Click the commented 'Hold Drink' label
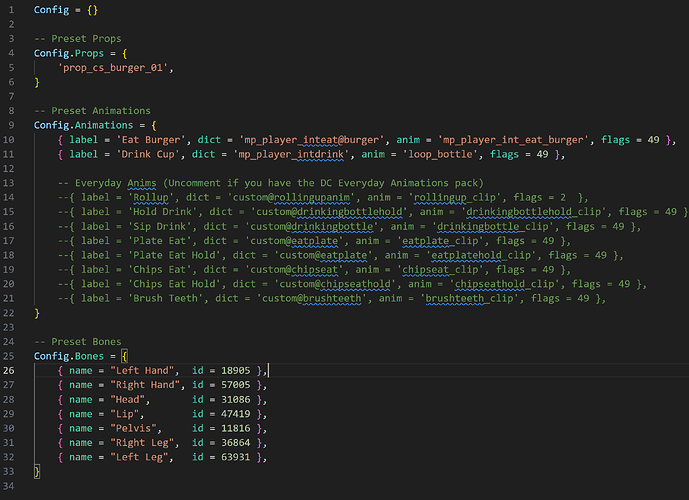Image resolution: width=689 pixels, height=500 pixels. pos(163,212)
